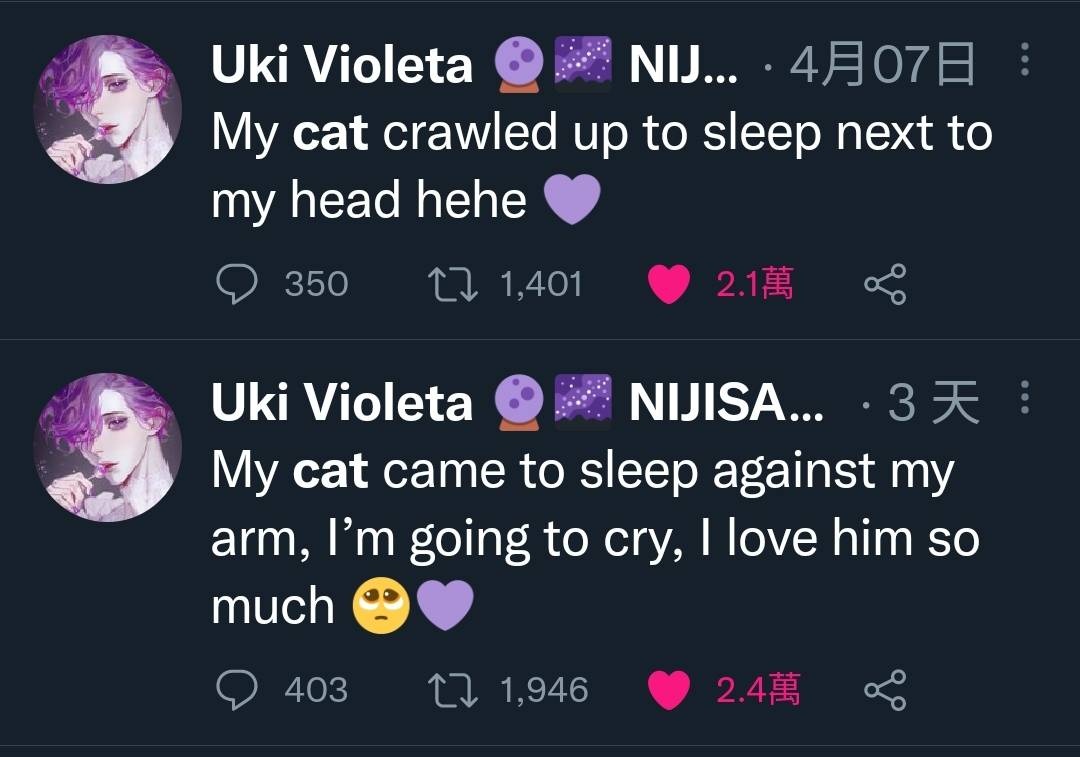View reply count 350

(316, 284)
